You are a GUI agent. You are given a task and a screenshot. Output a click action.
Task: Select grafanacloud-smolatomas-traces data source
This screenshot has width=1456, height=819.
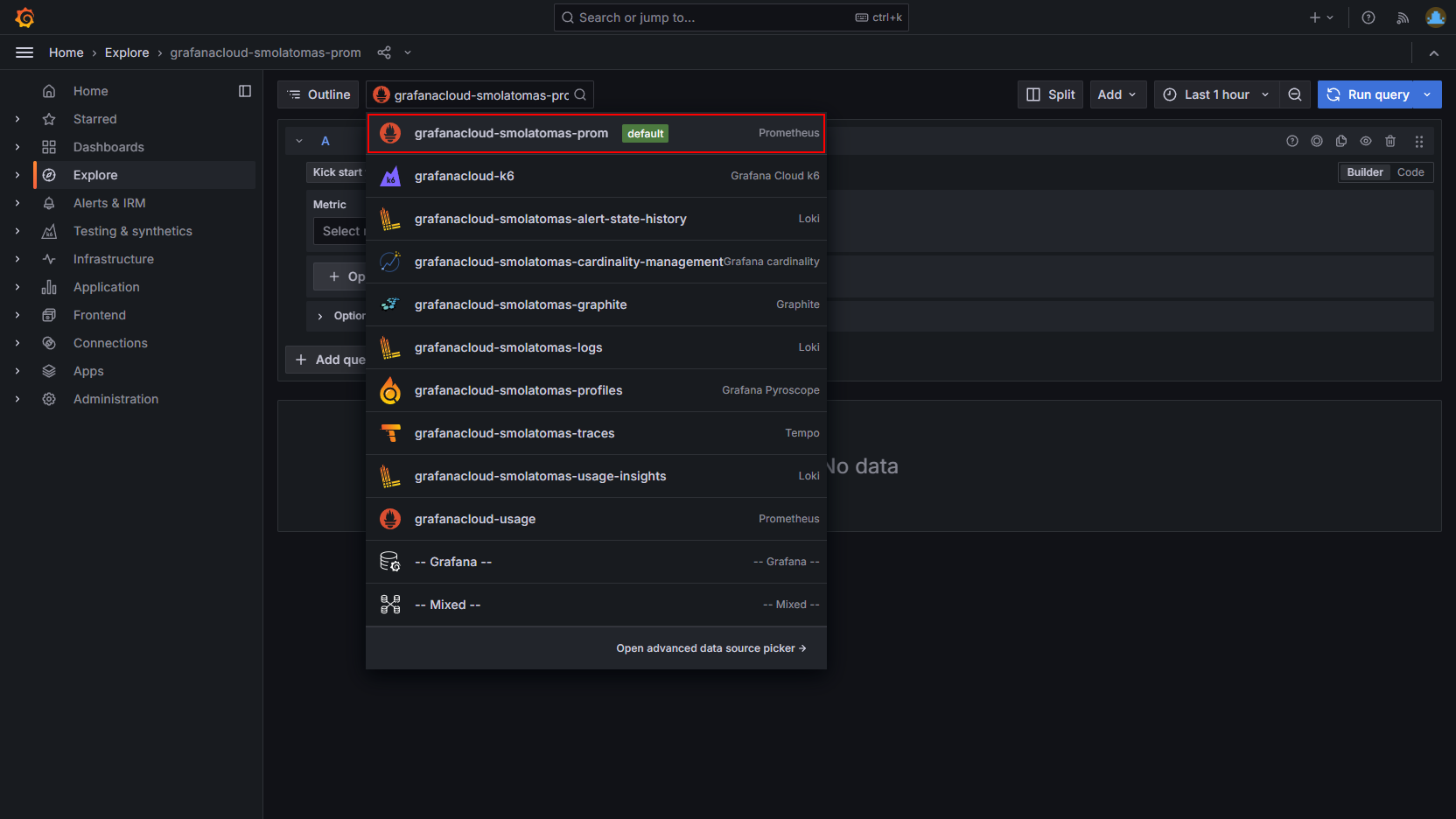596,433
